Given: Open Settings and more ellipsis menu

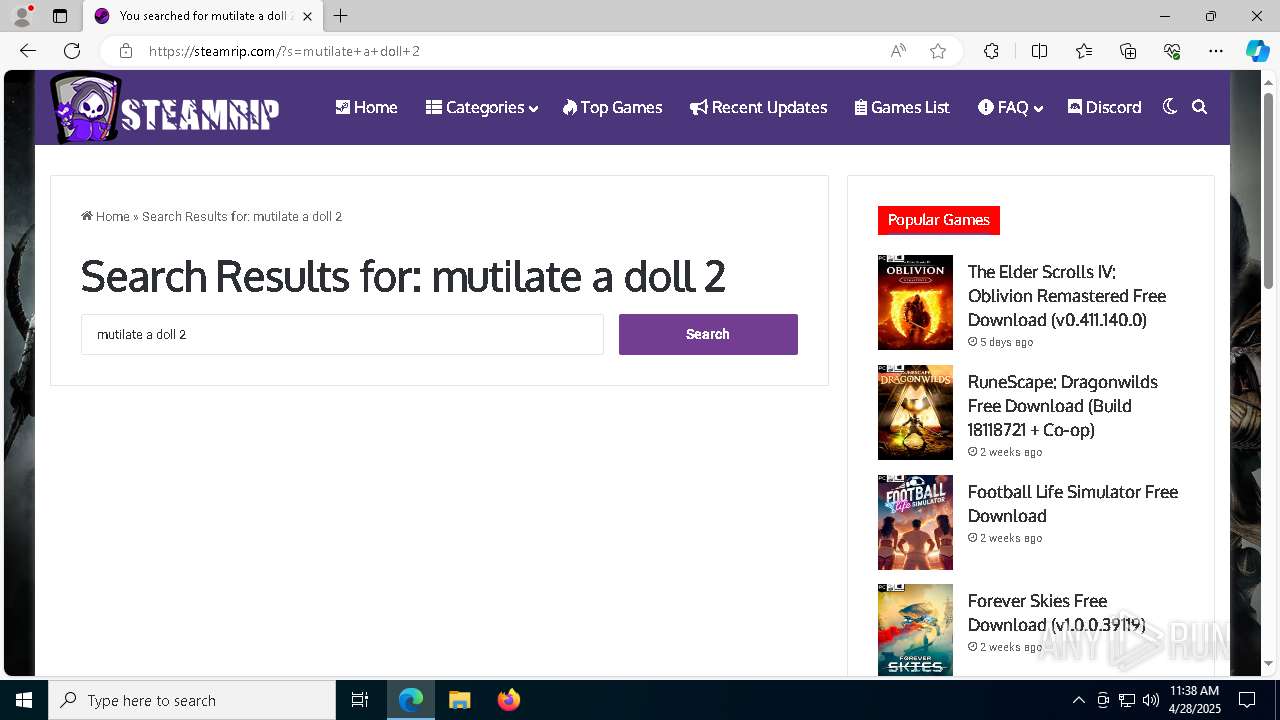Looking at the screenshot, I should 1216,51.
